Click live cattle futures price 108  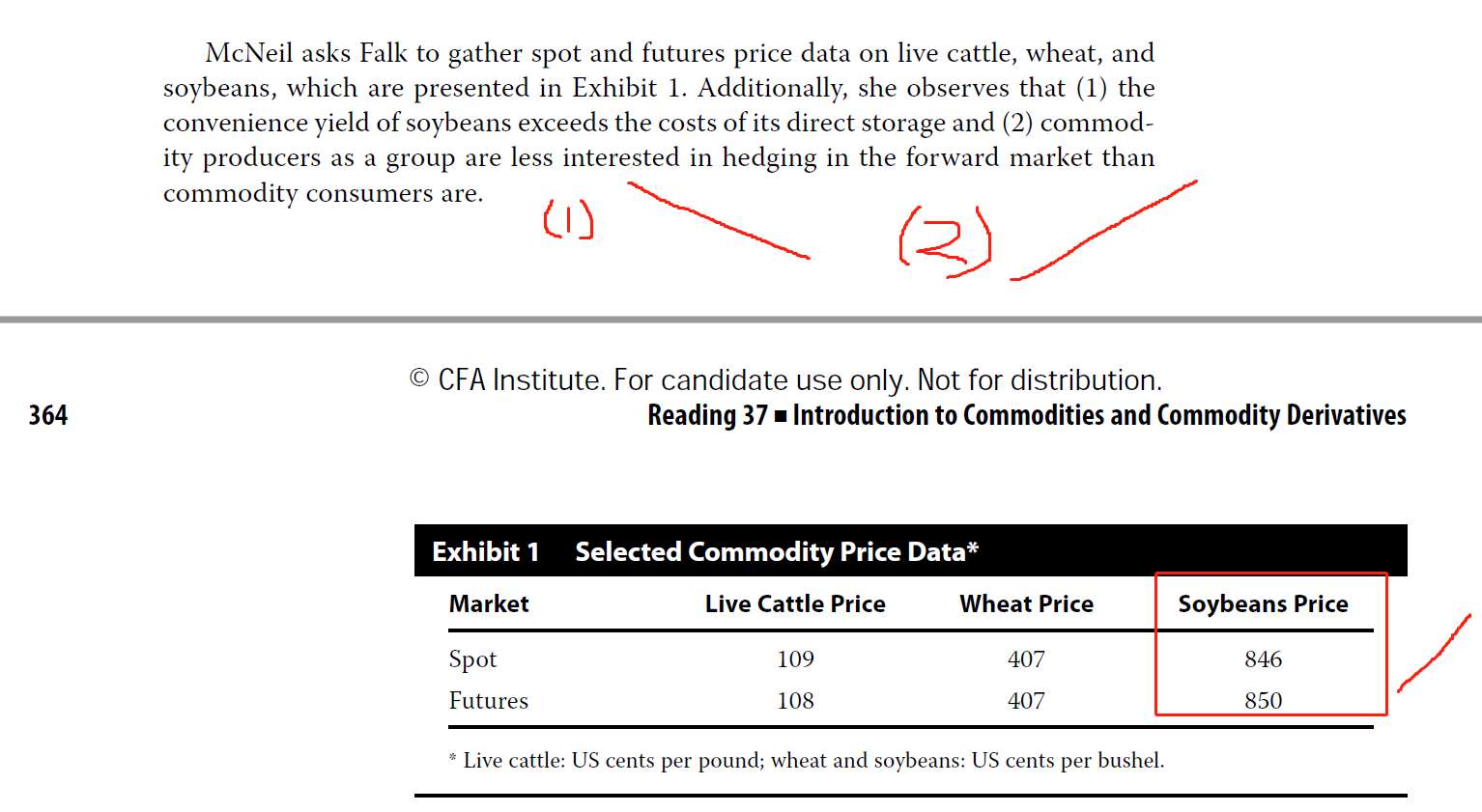pyautogui.click(x=795, y=700)
